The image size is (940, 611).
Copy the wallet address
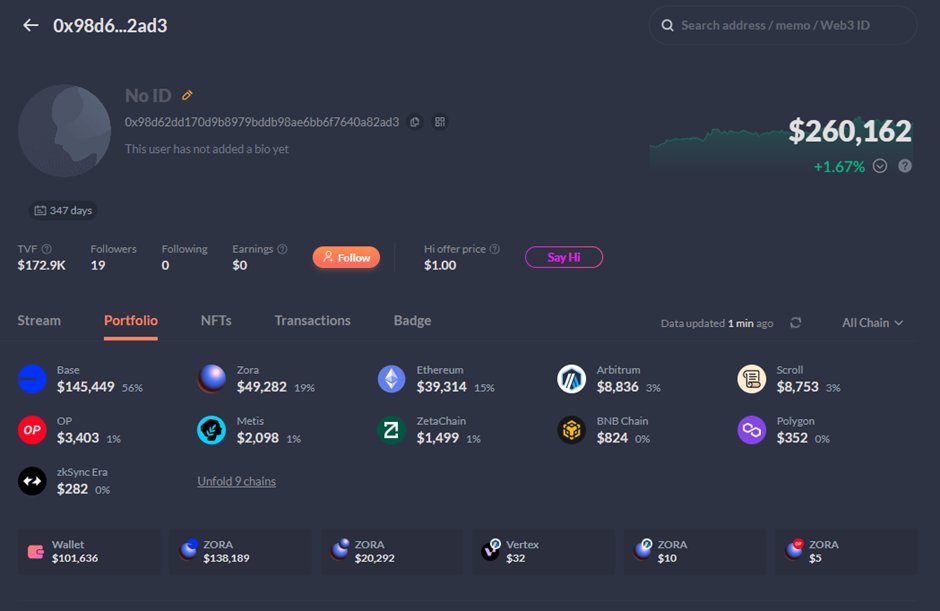click(x=414, y=122)
